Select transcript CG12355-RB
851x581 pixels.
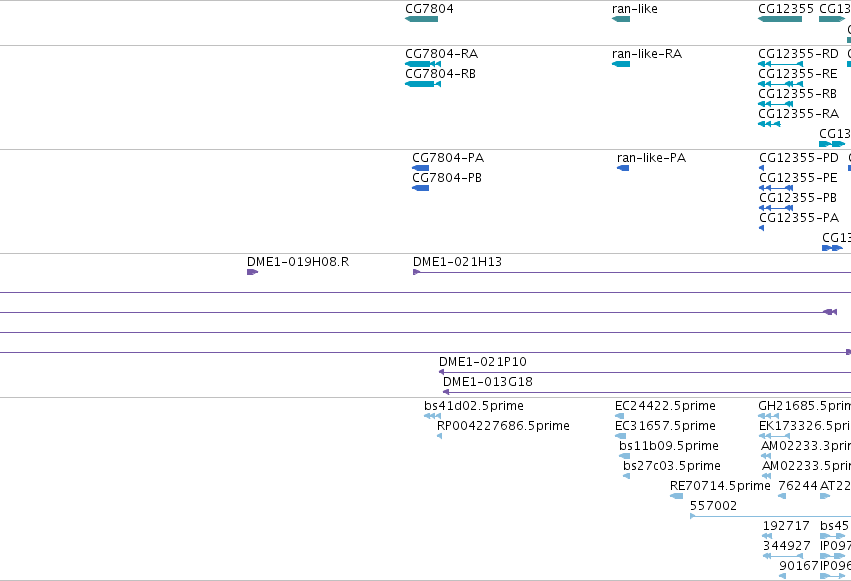coord(776,104)
